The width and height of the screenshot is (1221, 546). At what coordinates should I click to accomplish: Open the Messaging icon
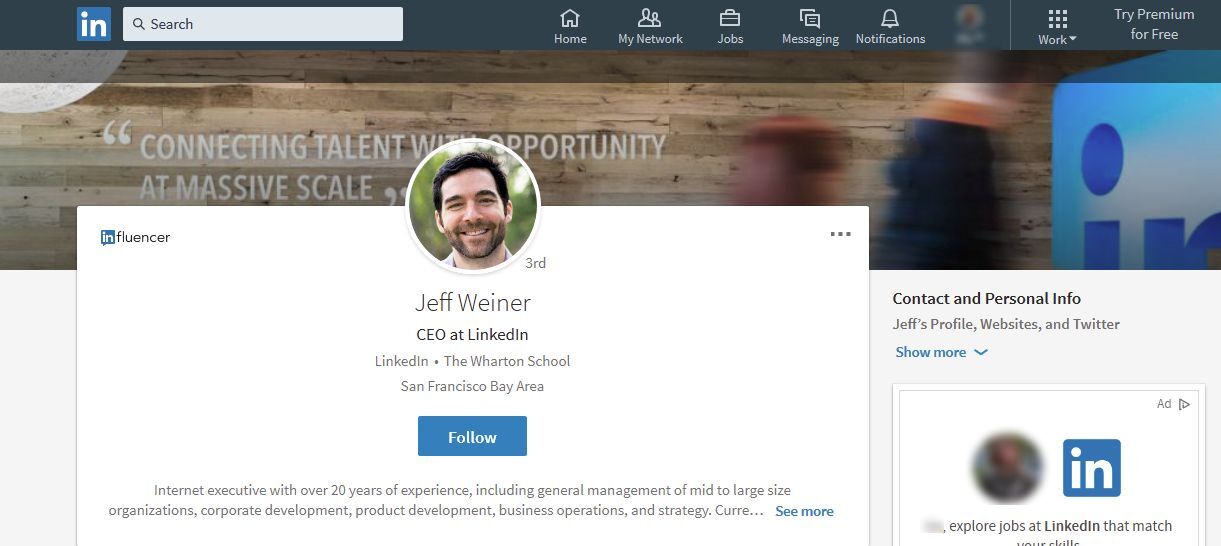pos(810,19)
